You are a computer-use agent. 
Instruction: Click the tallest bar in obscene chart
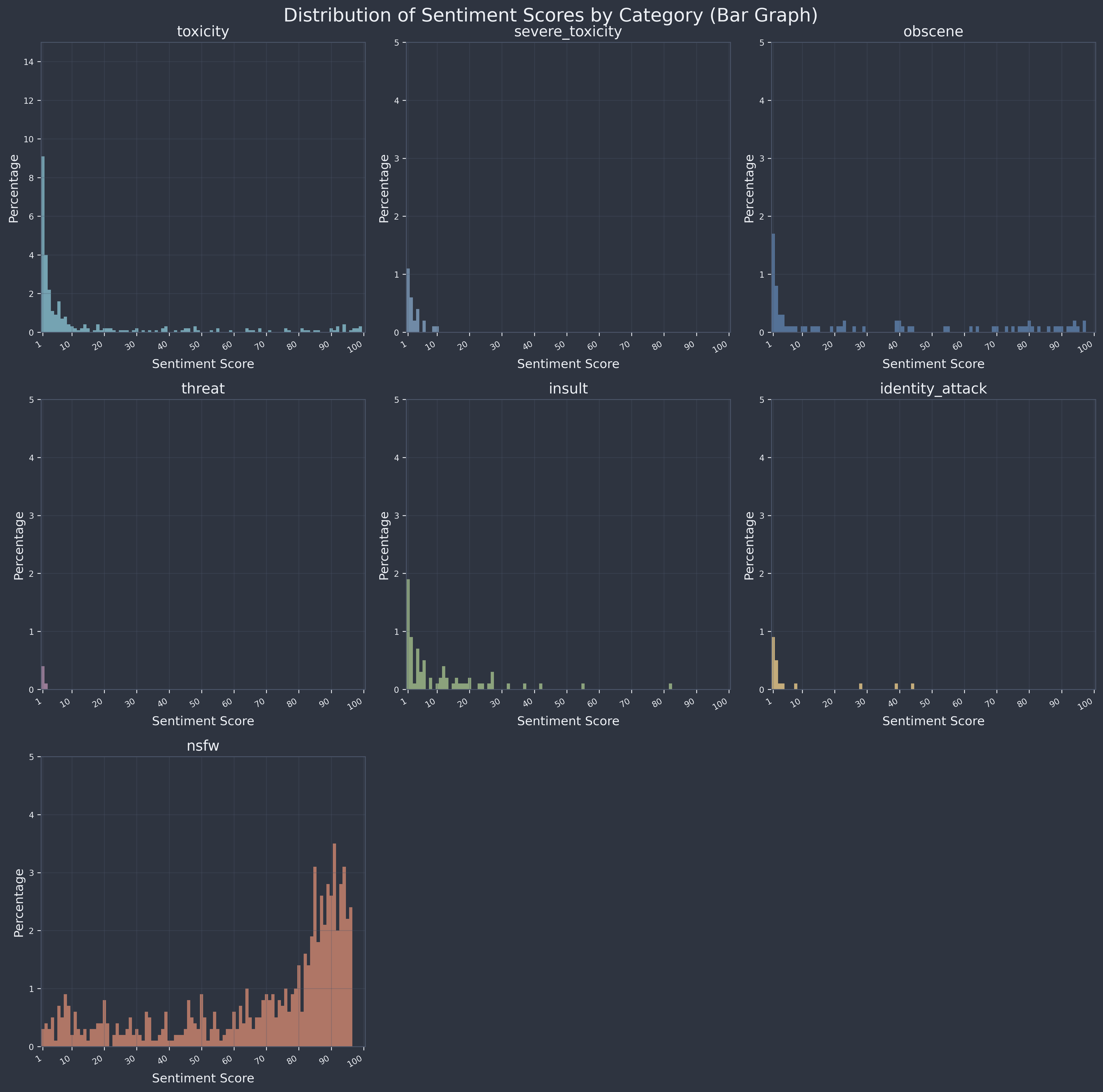[x=773, y=283]
